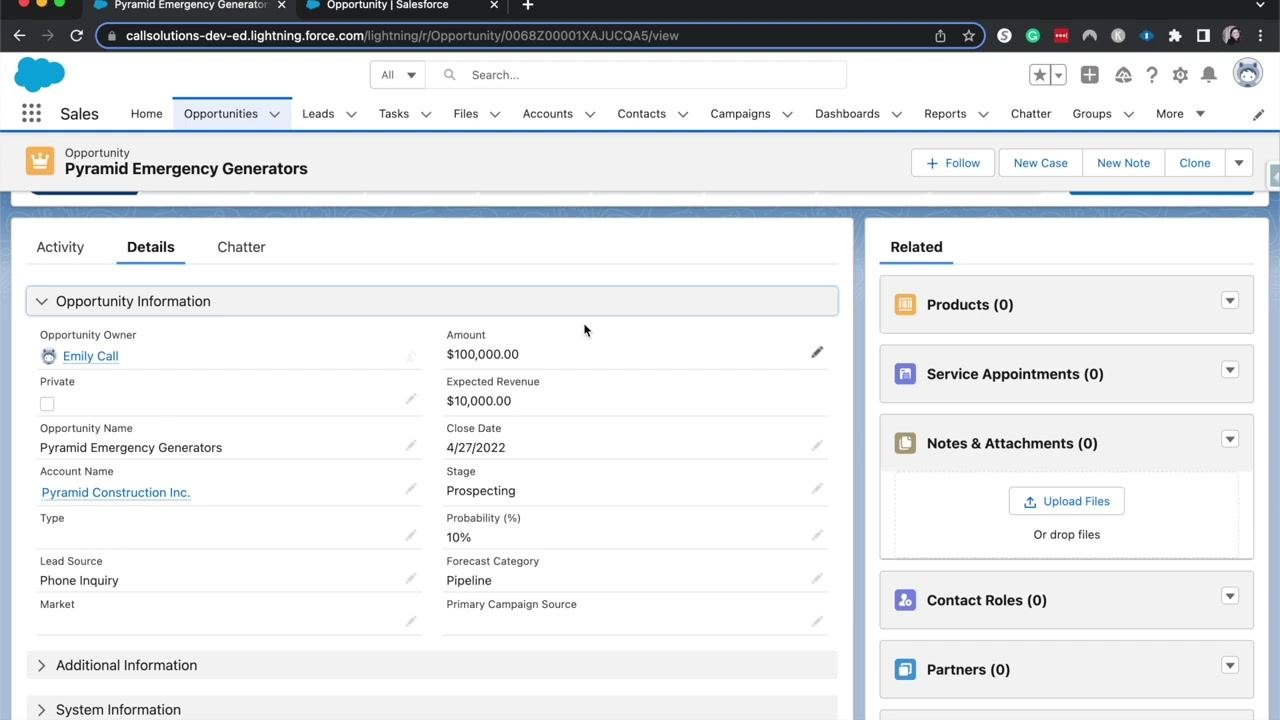The image size is (1280, 720).
Task: Click the Clone button
Action: point(1195,163)
